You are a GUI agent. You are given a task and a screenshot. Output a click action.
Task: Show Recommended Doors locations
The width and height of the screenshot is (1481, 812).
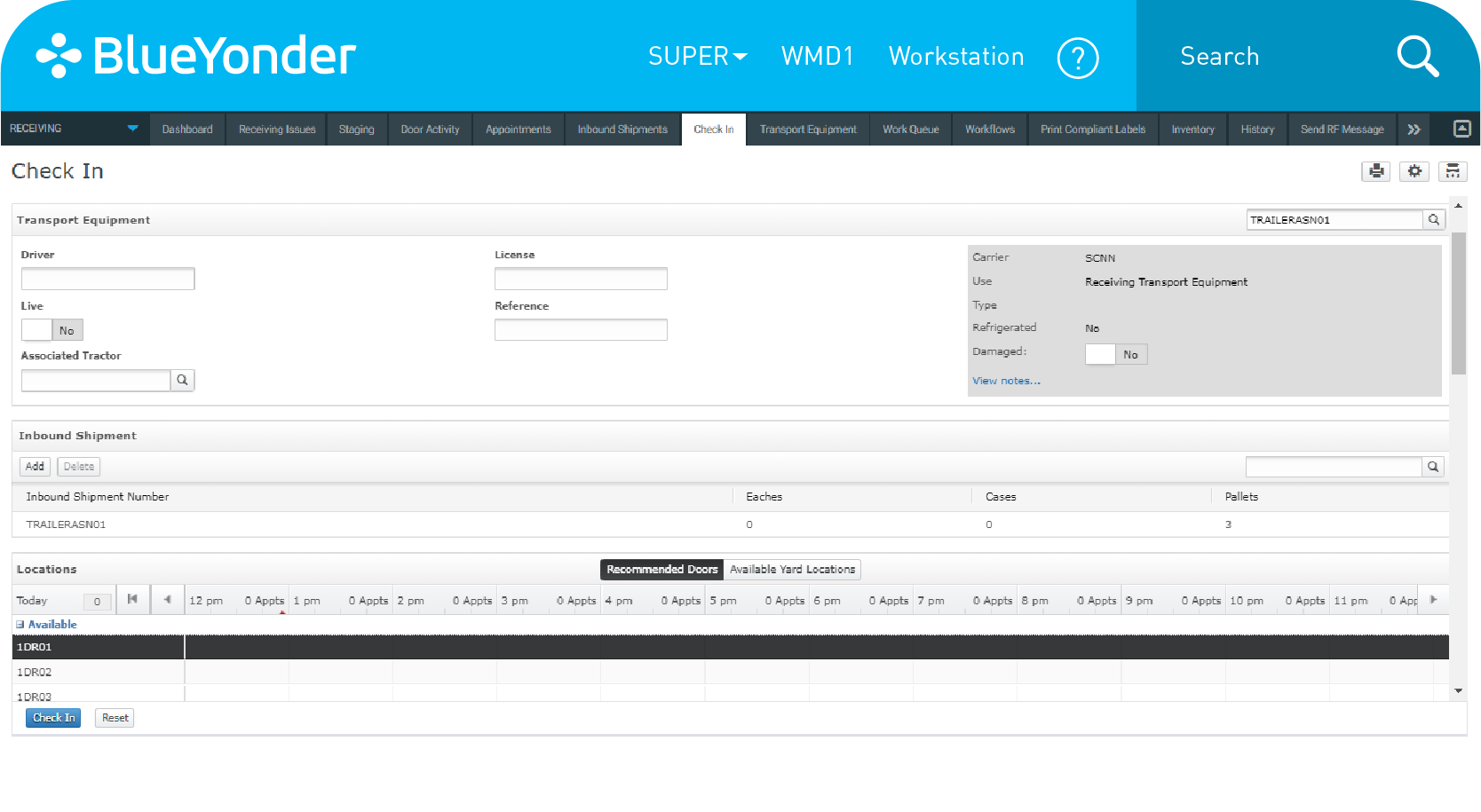click(x=662, y=570)
